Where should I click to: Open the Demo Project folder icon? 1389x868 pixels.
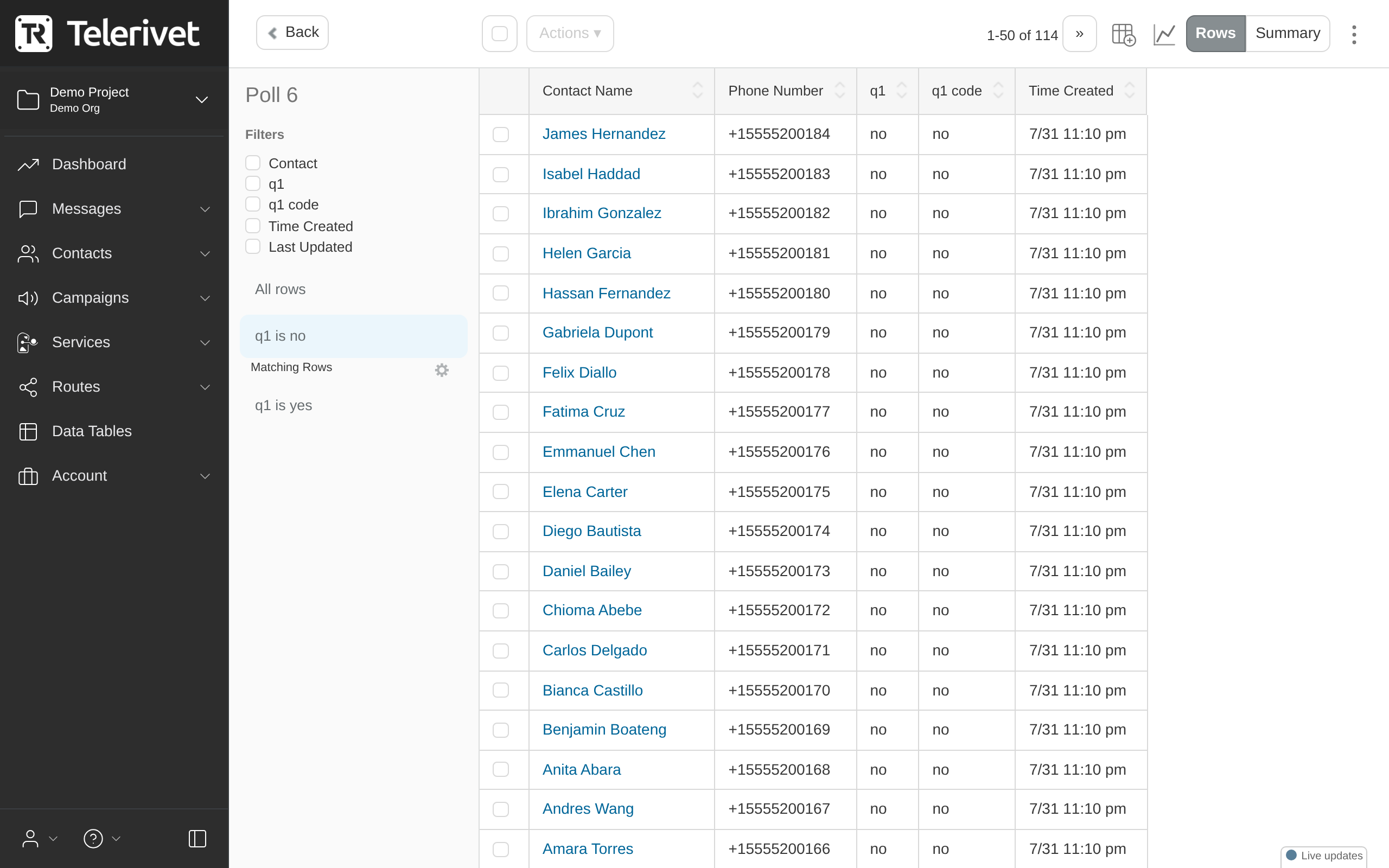pyautogui.click(x=28, y=100)
